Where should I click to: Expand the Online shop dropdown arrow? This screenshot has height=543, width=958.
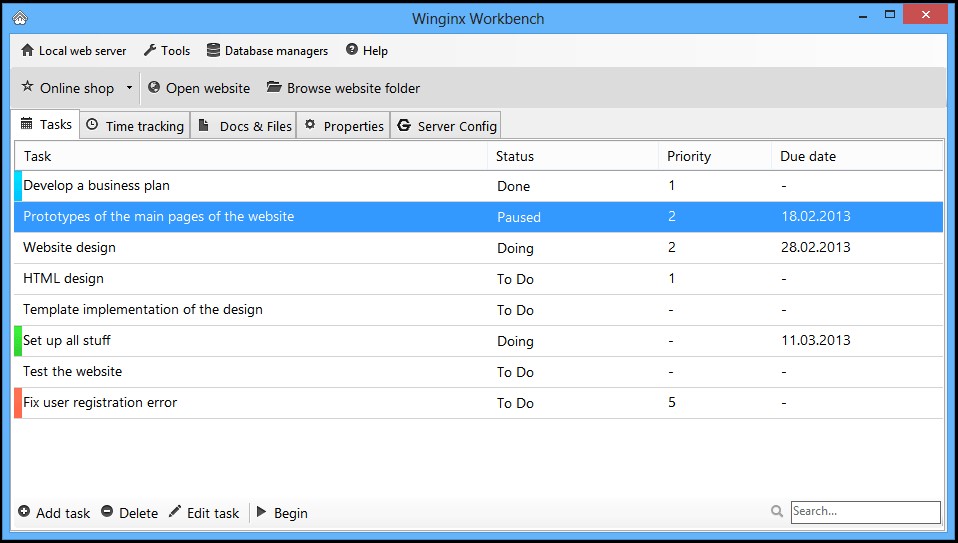[x=129, y=88]
